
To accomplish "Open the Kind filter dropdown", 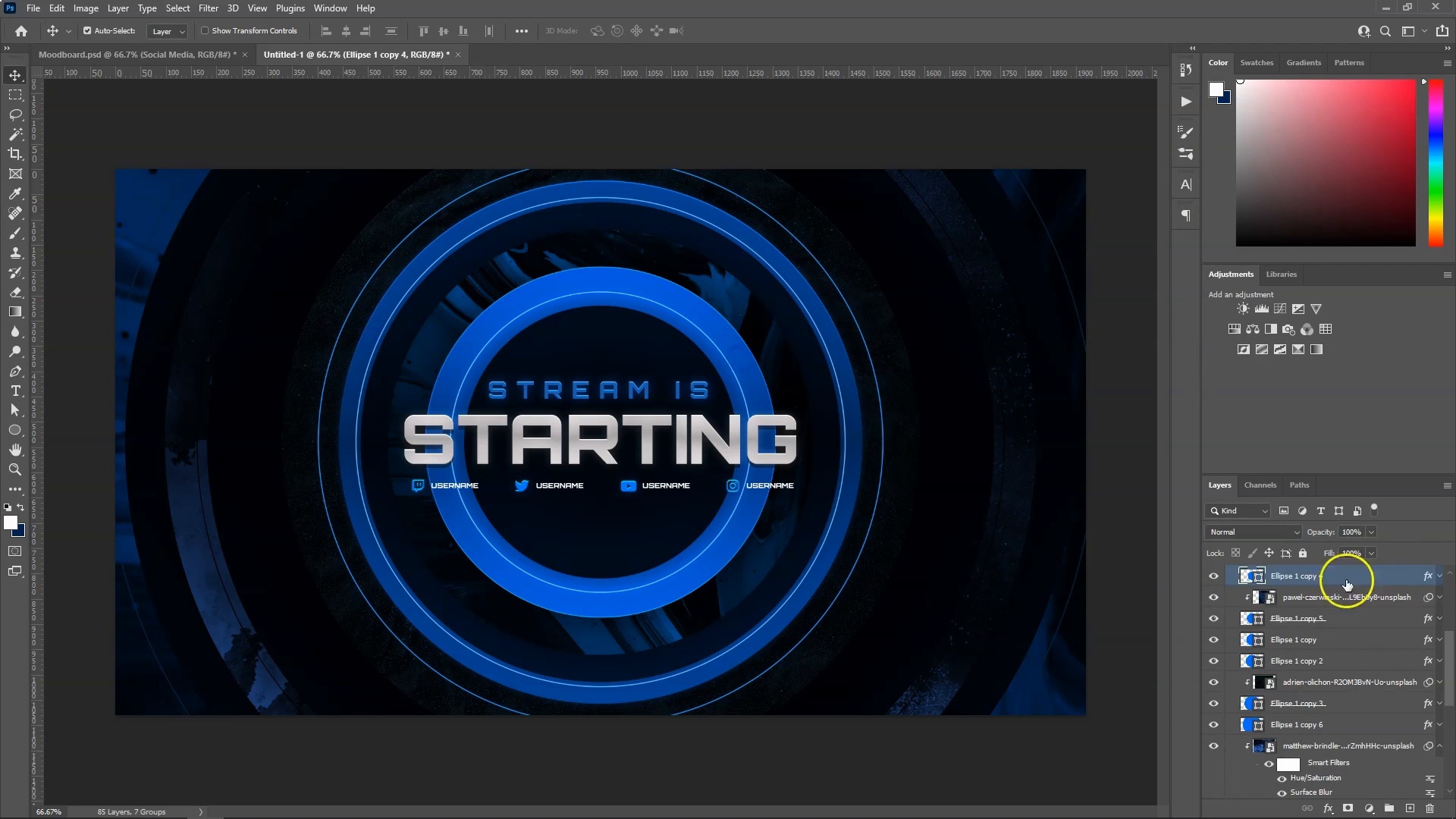I will [x=1238, y=511].
